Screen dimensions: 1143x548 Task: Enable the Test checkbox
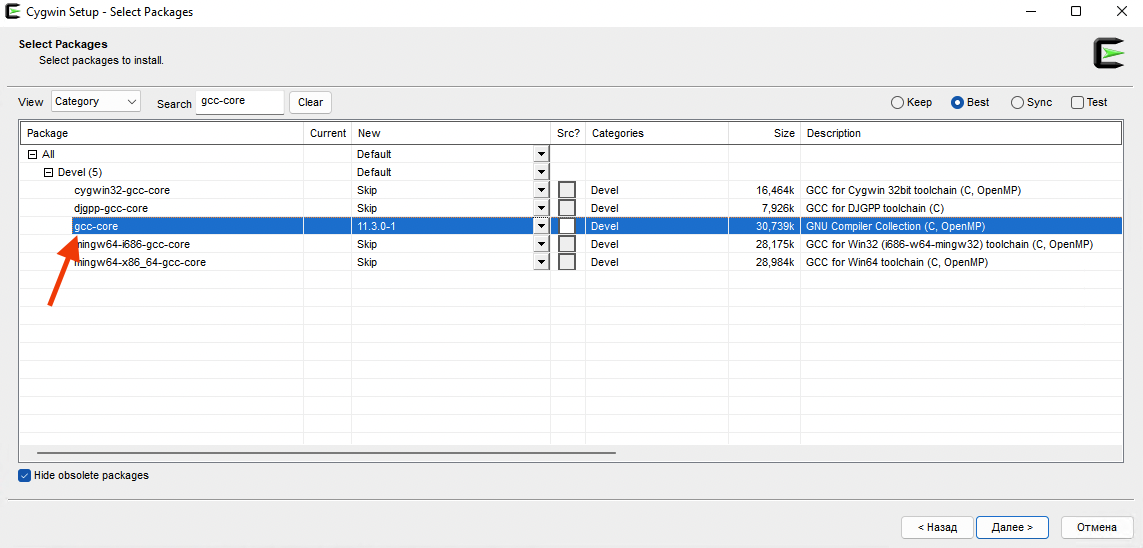click(1077, 102)
